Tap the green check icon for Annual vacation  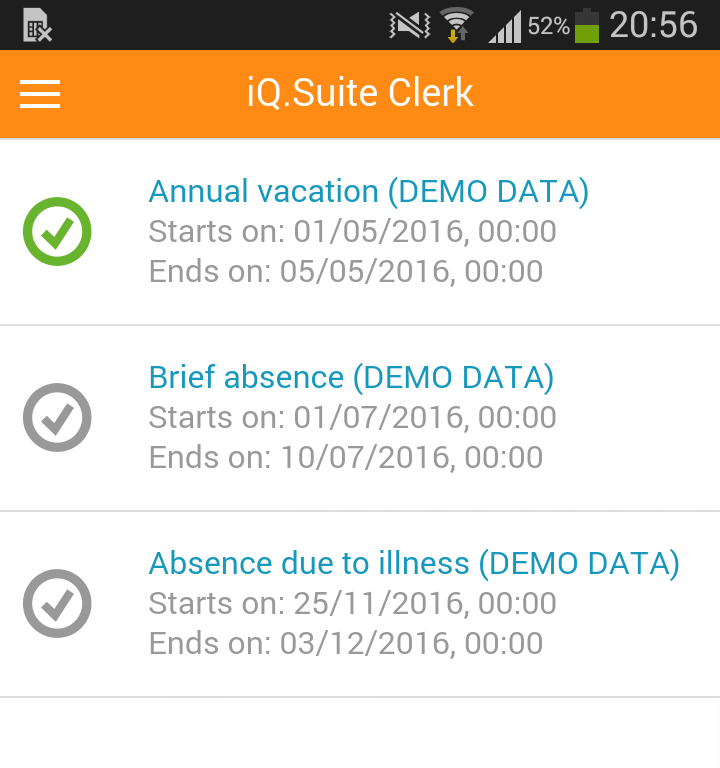(57, 231)
